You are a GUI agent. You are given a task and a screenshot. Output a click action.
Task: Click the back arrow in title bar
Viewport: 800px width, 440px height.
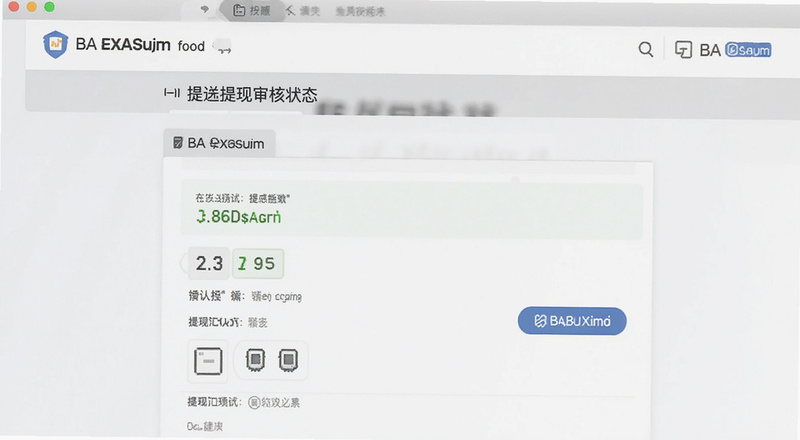205,9
